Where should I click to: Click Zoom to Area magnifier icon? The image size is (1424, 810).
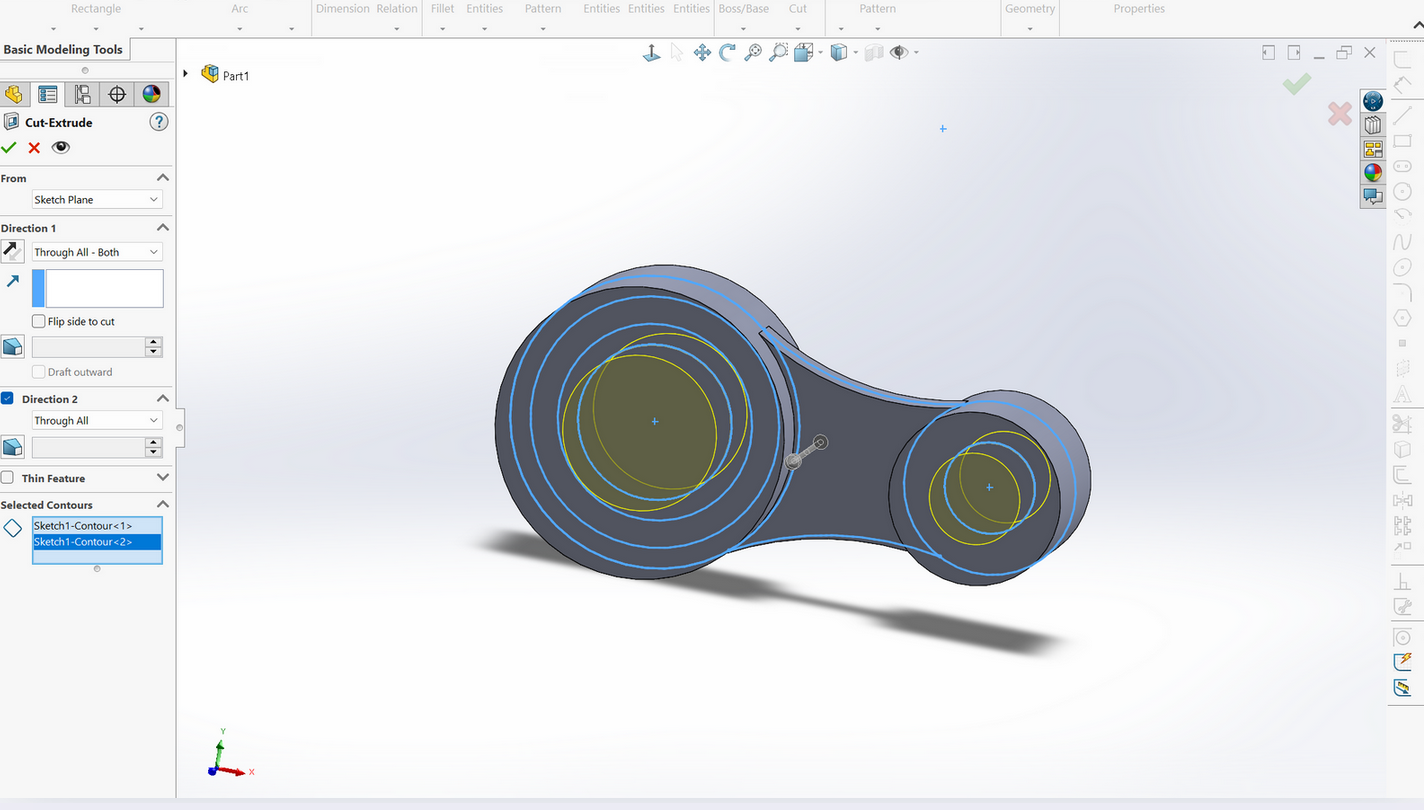point(778,53)
